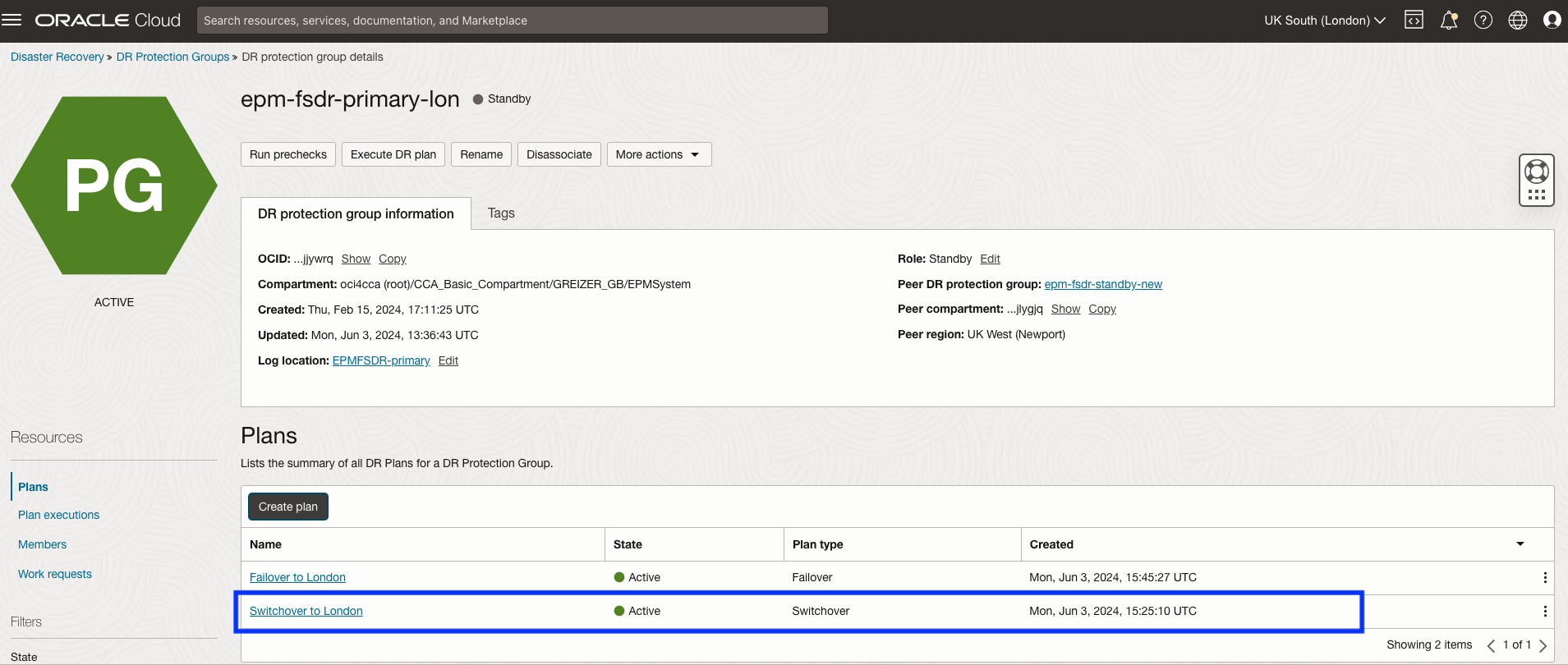Open the announcements bell icon
Viewport: 1568px width, 665px height.
(x=1449, y=20)
